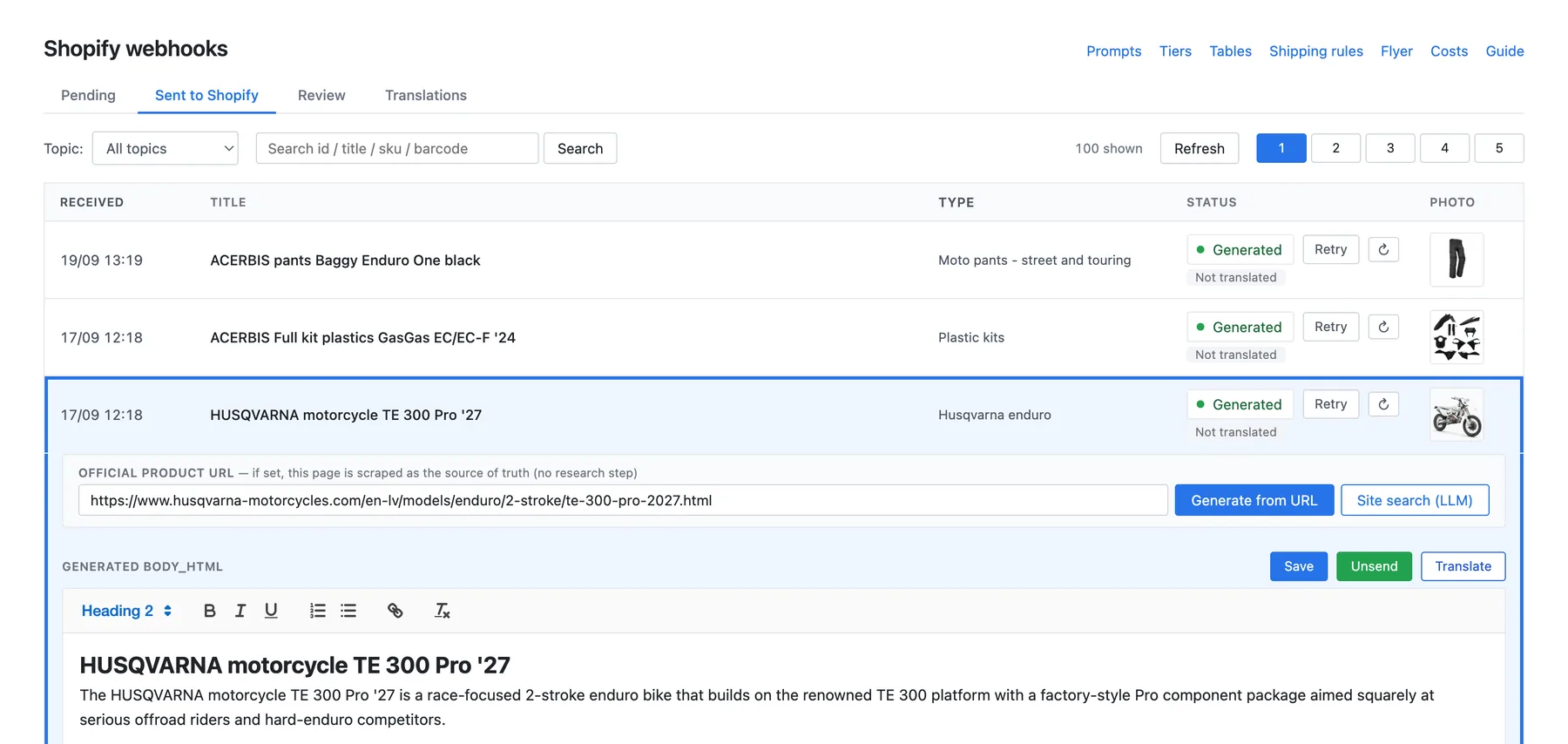View the Costs page
Viewport: 1568px width, 744px height.
click(1449, 51)
